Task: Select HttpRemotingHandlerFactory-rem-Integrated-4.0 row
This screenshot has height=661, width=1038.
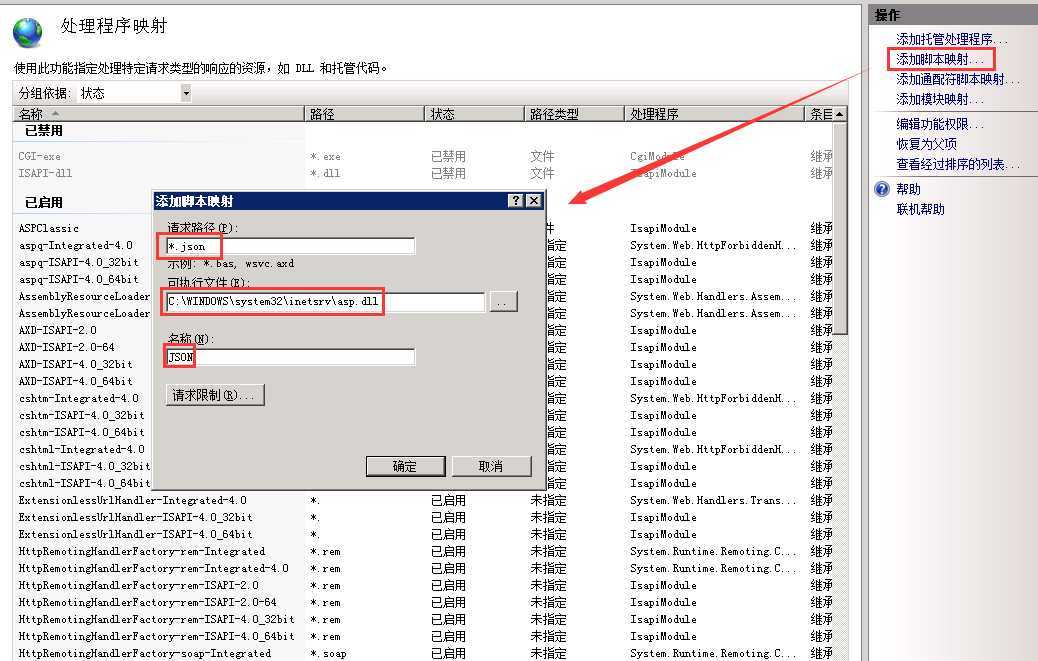Action: tap(424, 568)
